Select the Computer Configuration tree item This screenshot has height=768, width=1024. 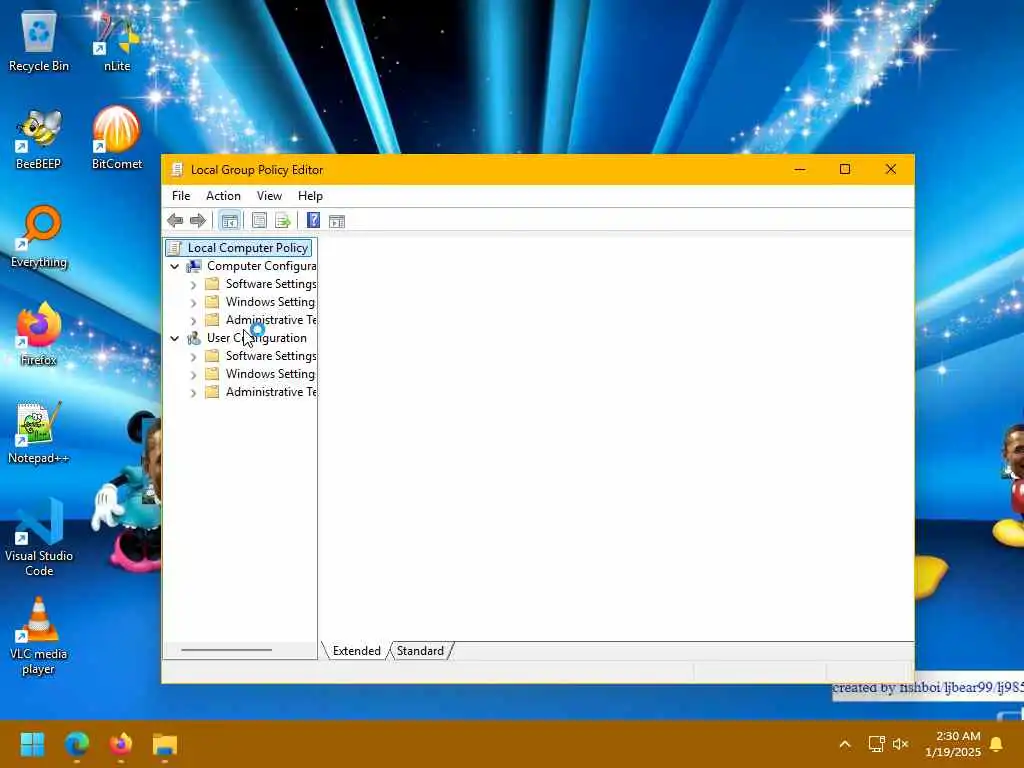(x=252, y=266)
